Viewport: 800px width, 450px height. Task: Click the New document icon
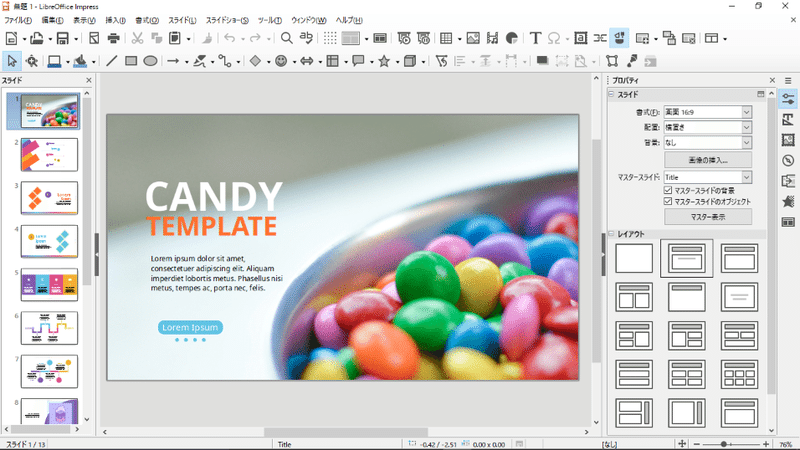click(x=11, y=38)
